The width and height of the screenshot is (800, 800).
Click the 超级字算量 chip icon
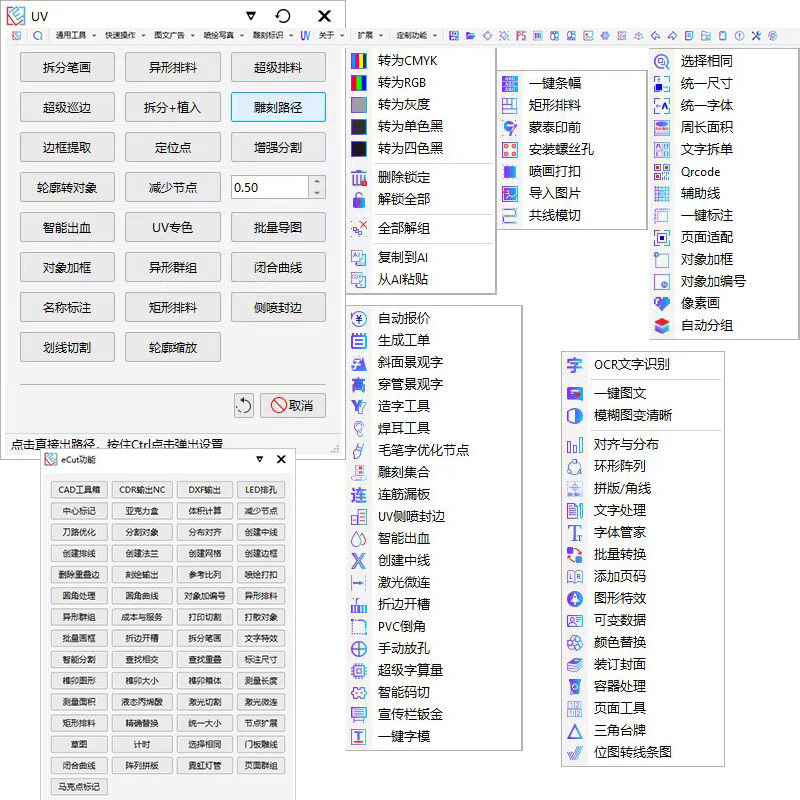[359, 670]
